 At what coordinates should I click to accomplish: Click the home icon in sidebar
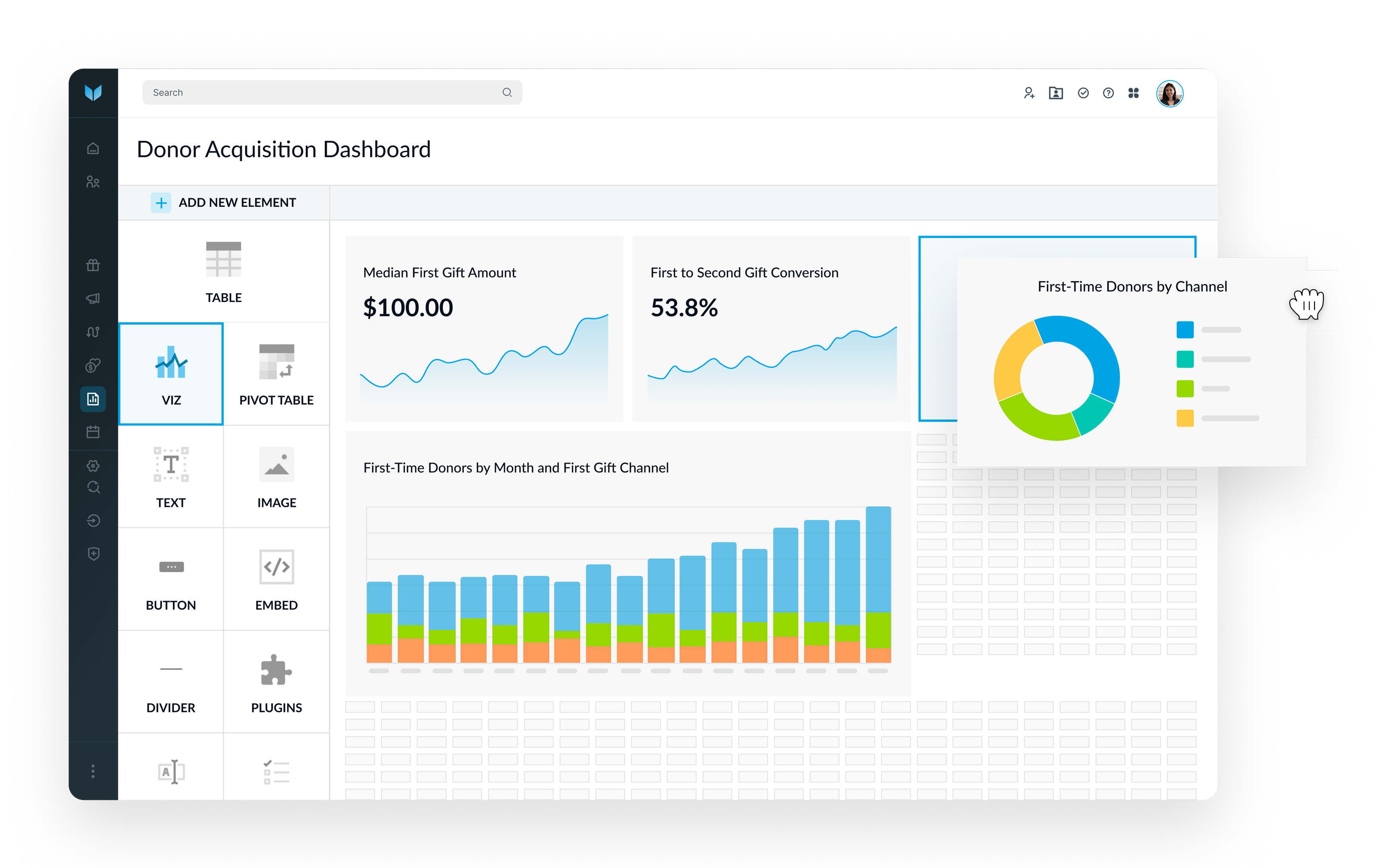click(93, 149)
